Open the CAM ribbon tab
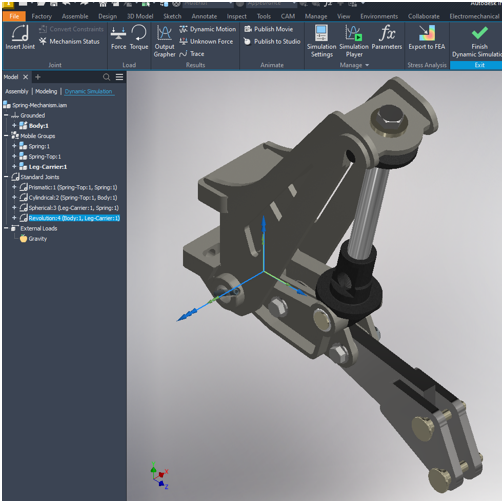 (288, 16)
